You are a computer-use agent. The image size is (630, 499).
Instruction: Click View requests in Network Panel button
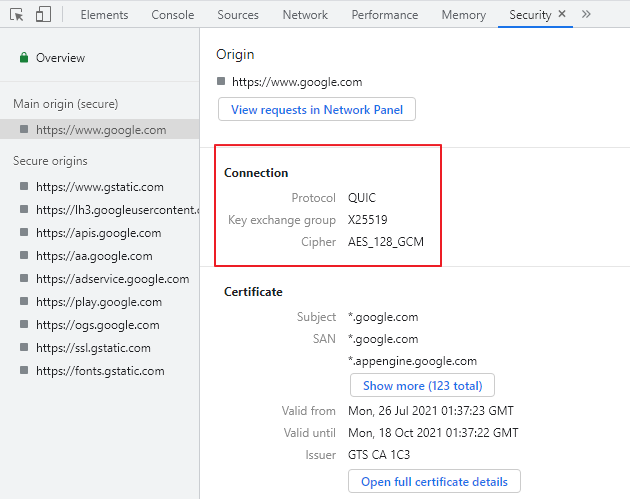[x=316, y=109]
